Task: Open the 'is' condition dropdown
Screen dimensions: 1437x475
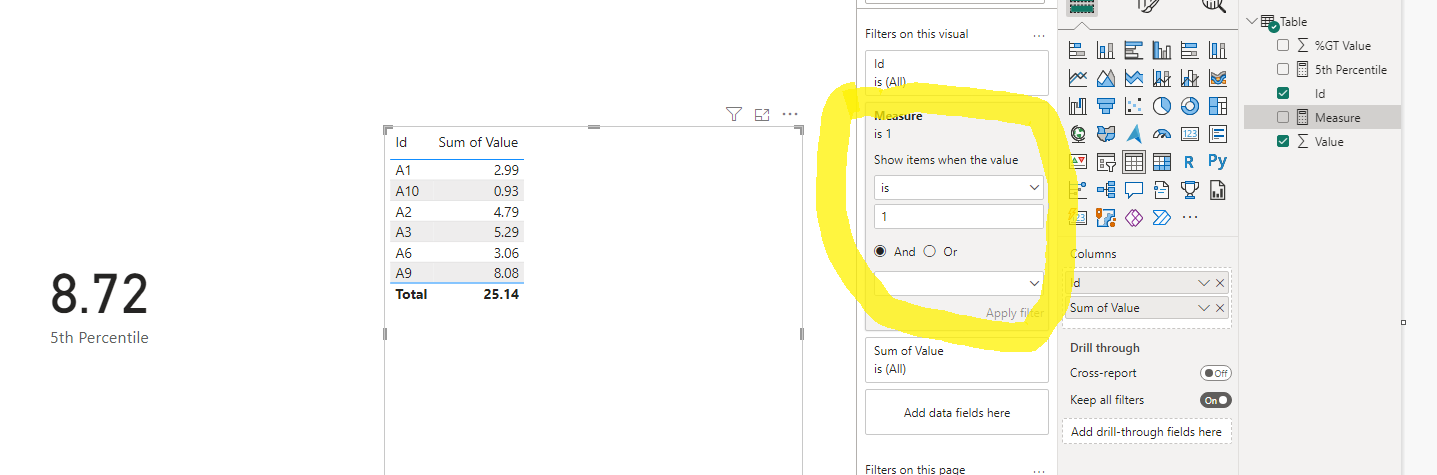Action: tap(959, 187)
